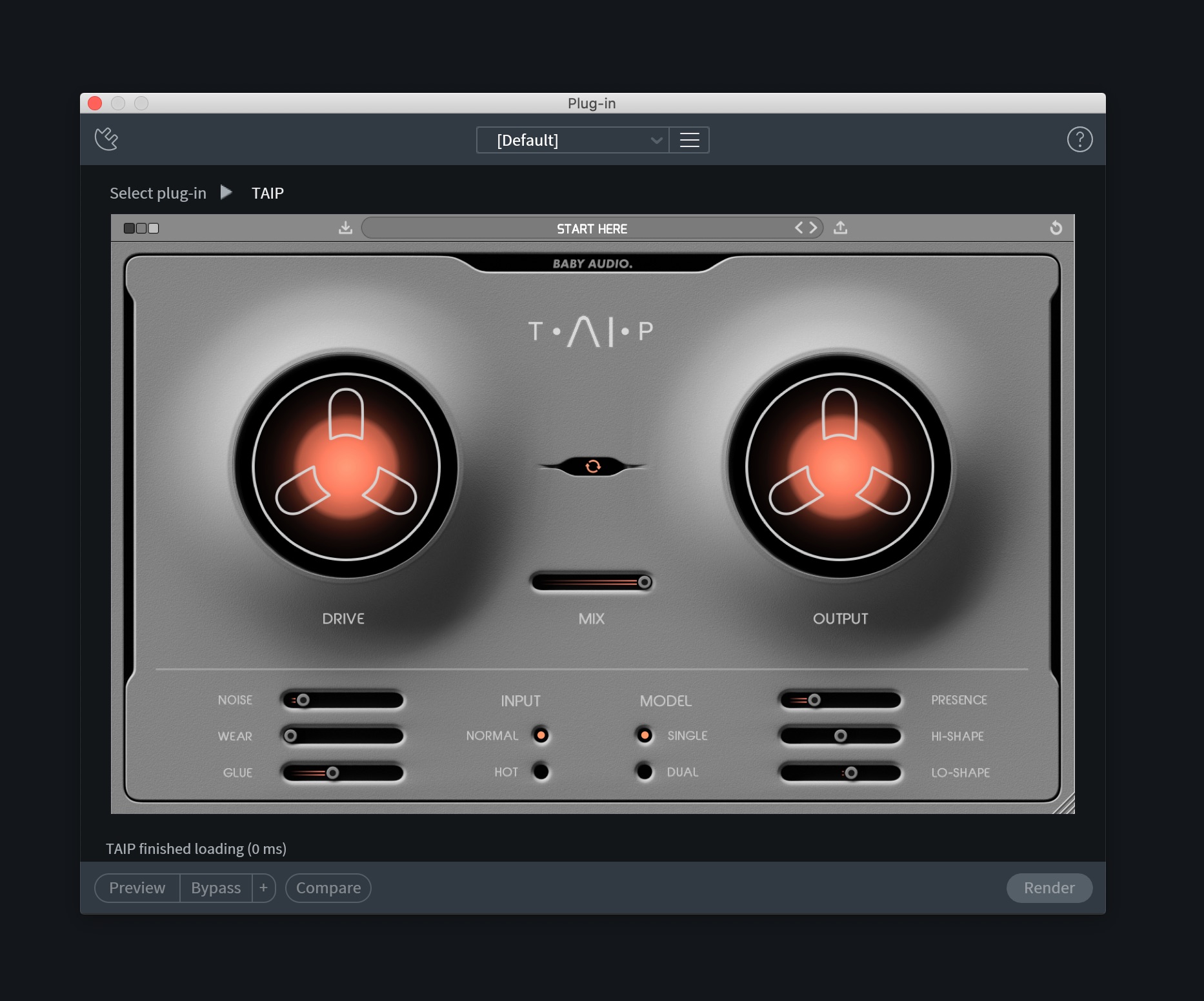Click the MIX slider handle
This screenshot has width=1204, height=1001.
[644, 582]
